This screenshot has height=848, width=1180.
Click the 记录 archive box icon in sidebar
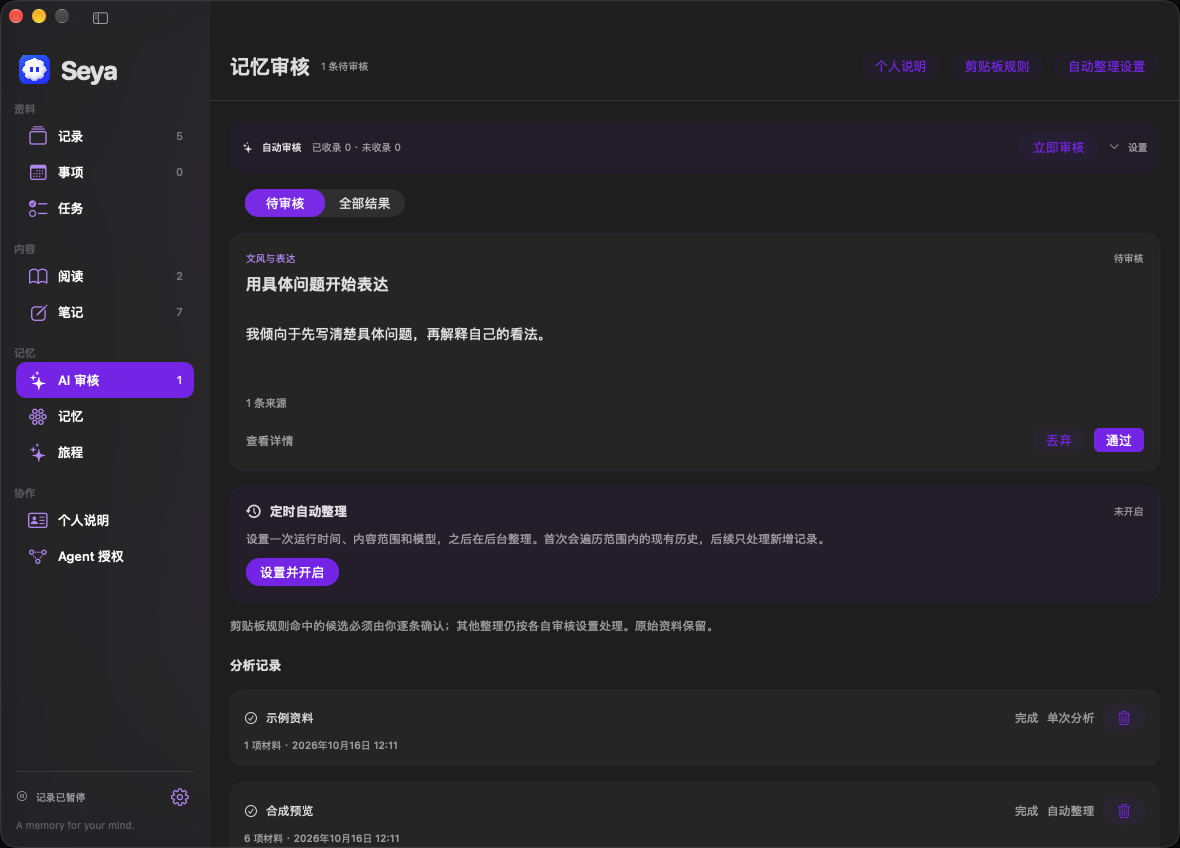(x=38, y=136)
